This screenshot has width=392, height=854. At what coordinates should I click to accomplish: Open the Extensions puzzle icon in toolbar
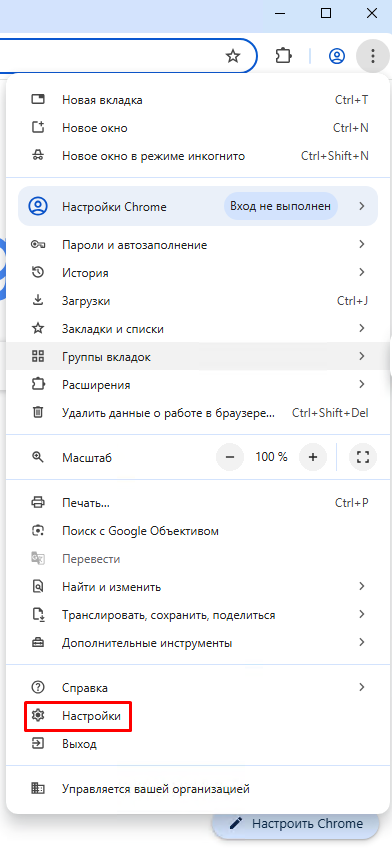pyautogui.click(x=283, y=56)
